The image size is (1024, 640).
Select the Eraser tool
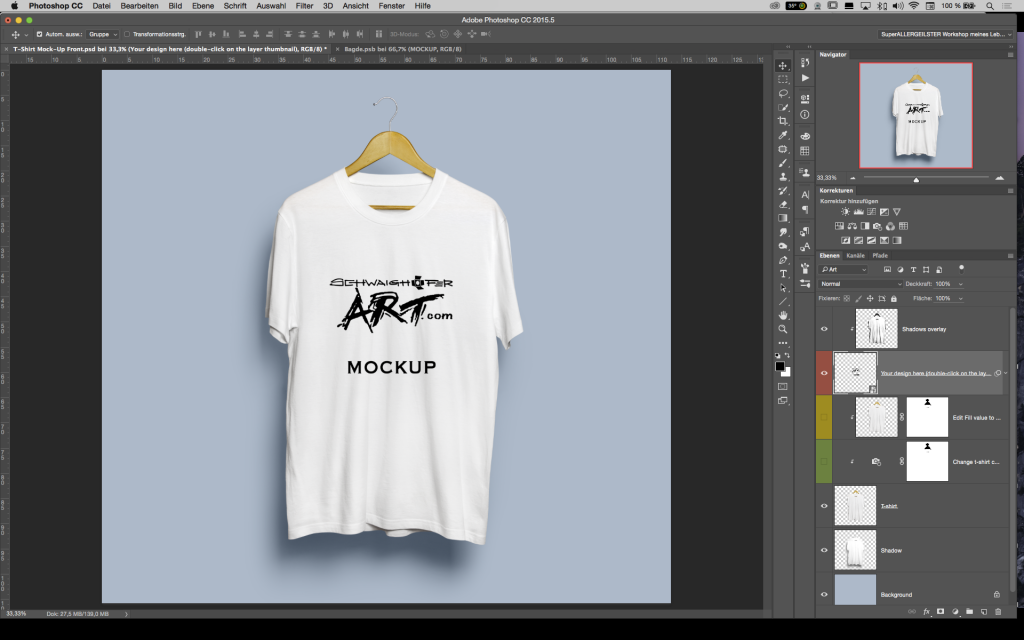click(x=783, y=204)
